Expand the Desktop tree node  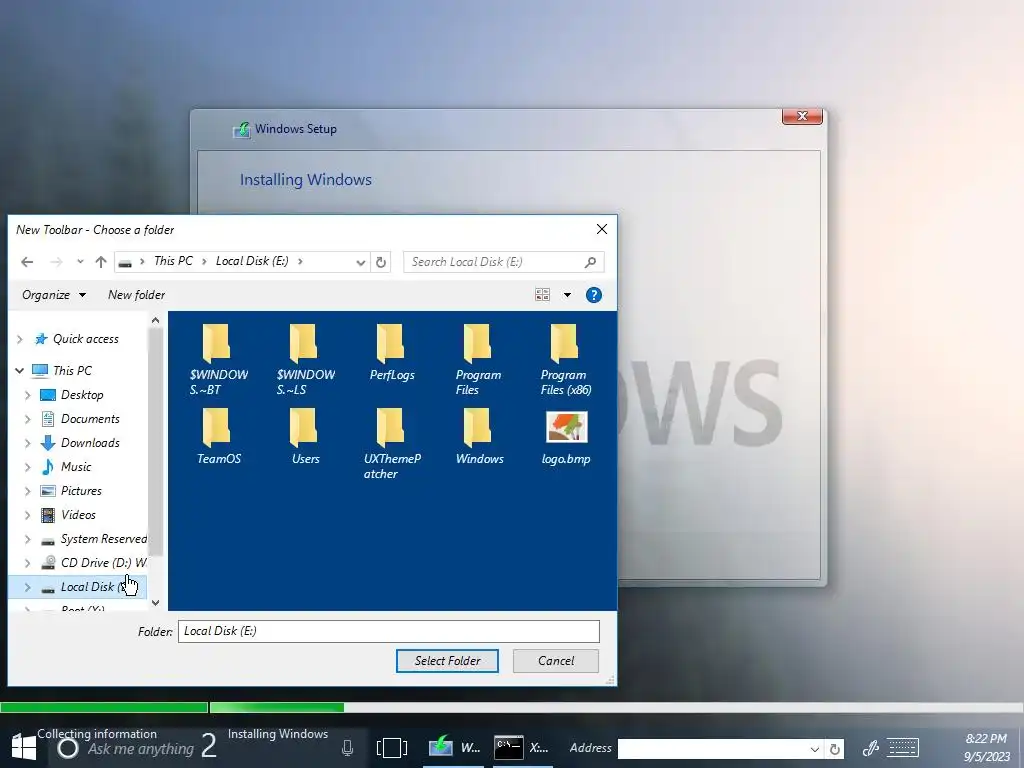point(27,395)
